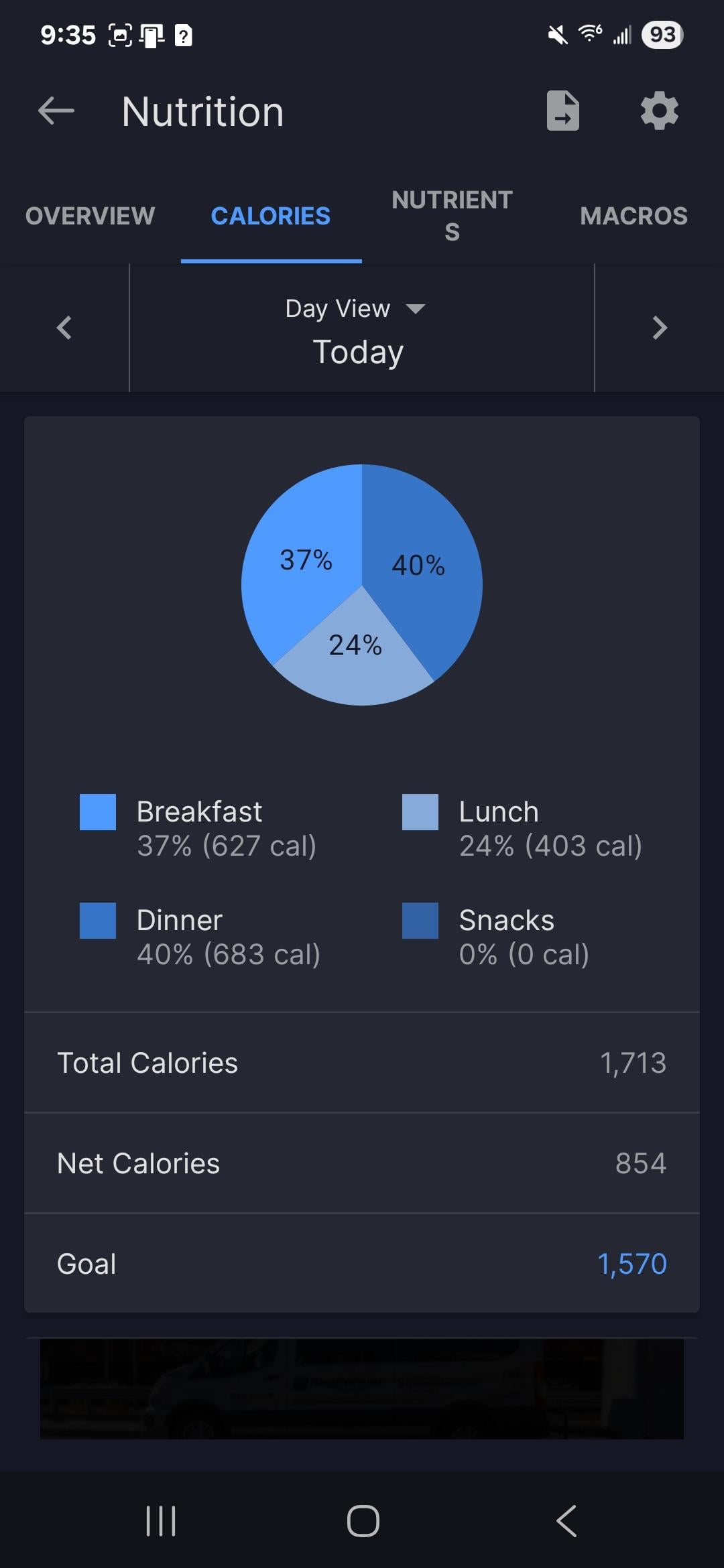Tap the dark banner ad image
This screenshot has width=724, height=1568.
pos(362,1388)
